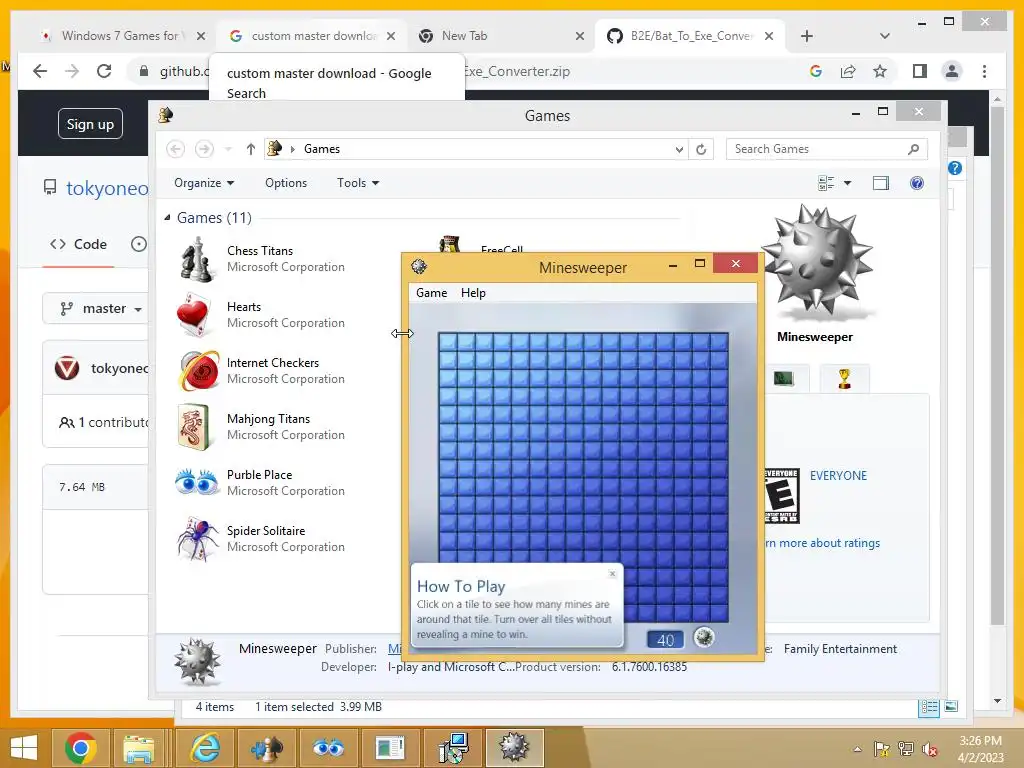
Task: Open the Organize dropdown menu
Action: pos(204,183)
